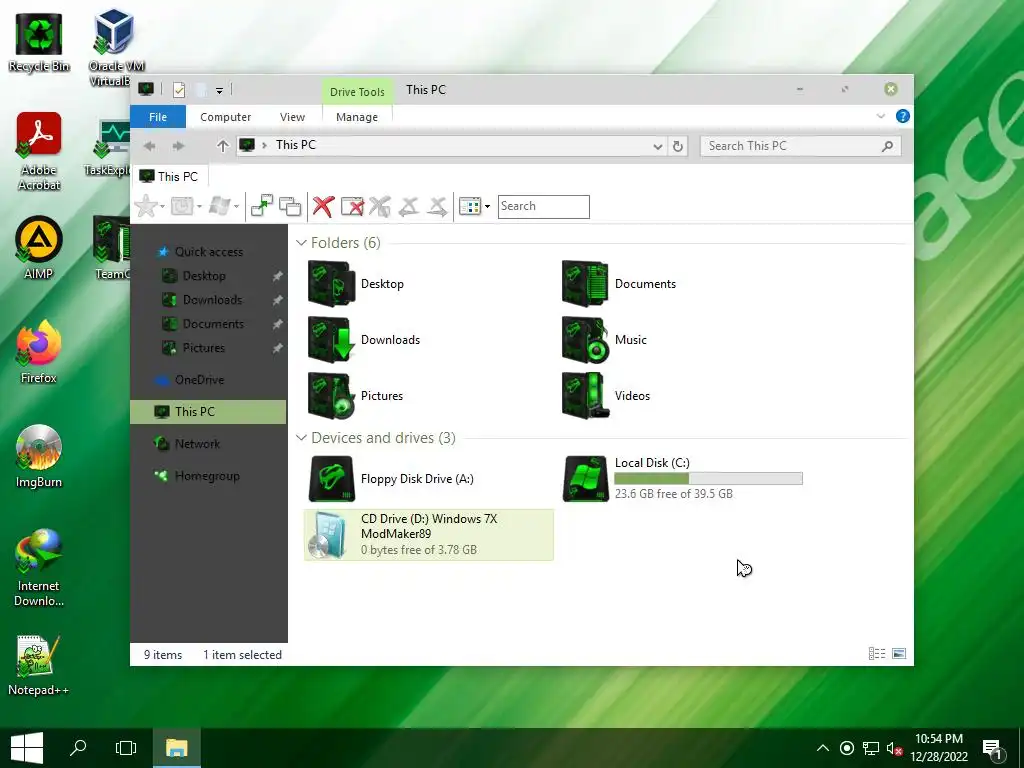The height and width of the screenshot is (768, 1024).
Task: Show hidden system tray icons
Action: (823, 748)
